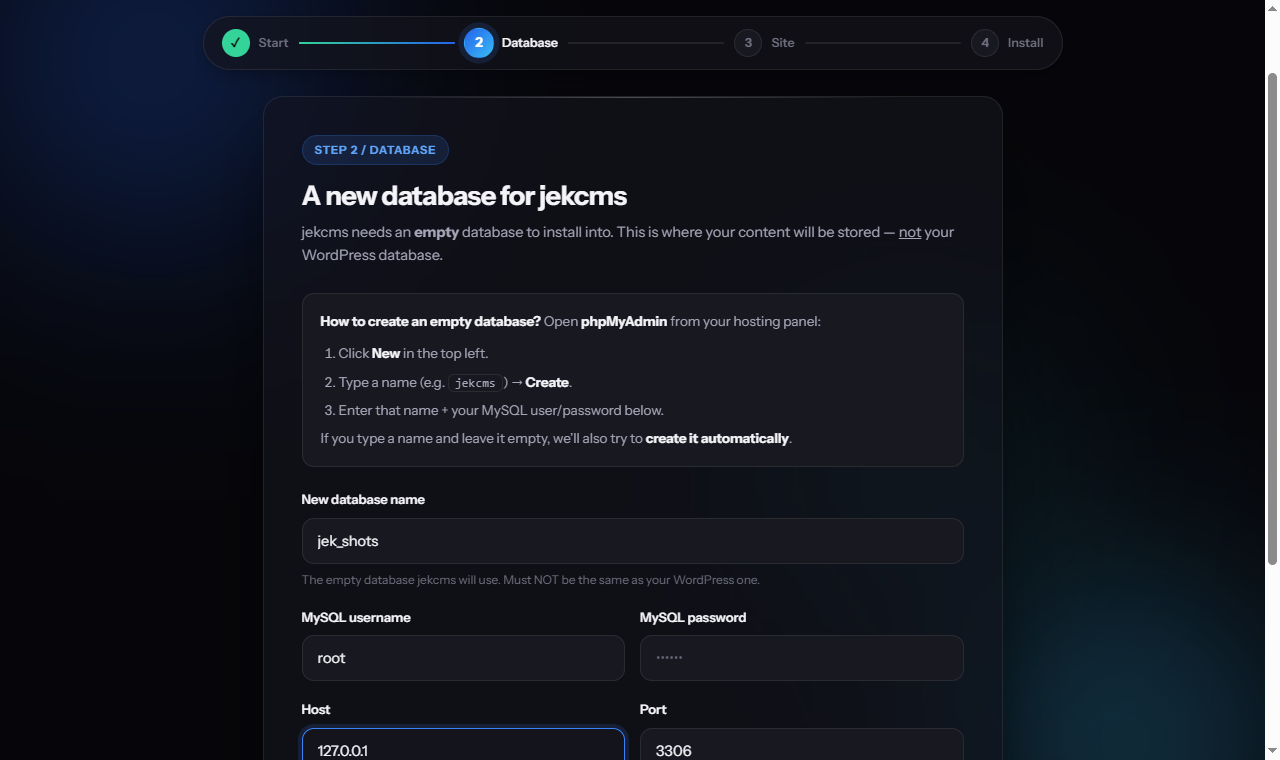This screenshot has width=1280, height=760.
Task: Click the MySQL username field containing root
Action: point(463,658)
